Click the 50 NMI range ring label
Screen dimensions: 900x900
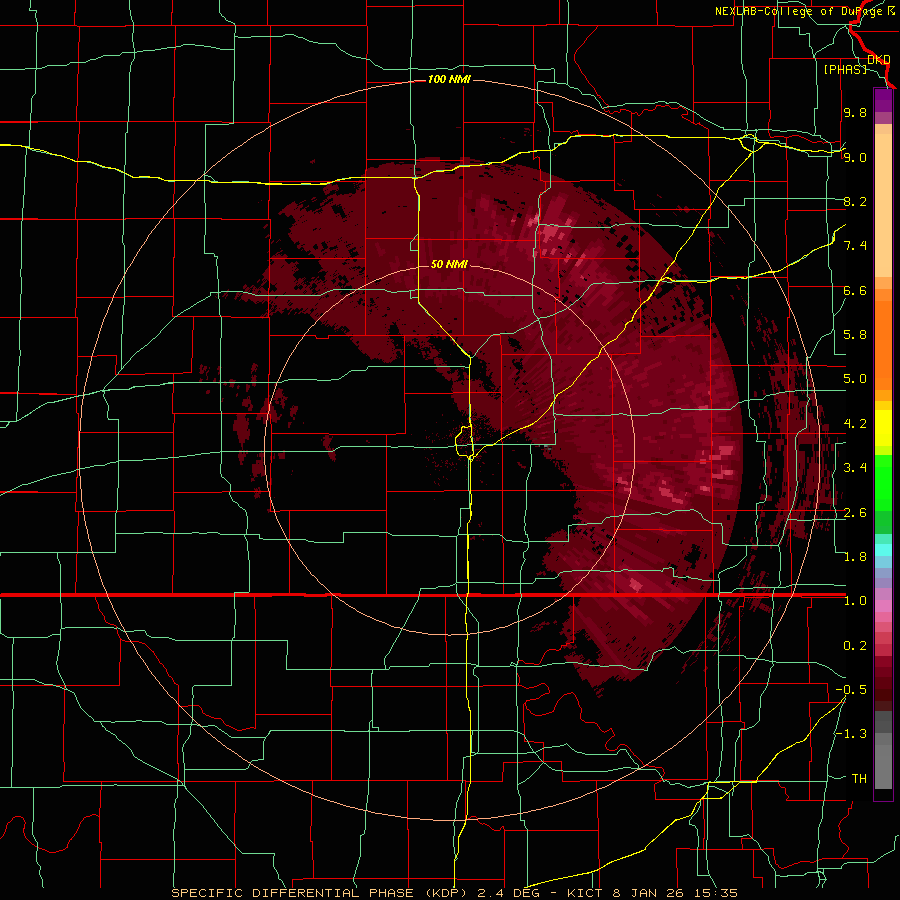(x=449, y=264)
